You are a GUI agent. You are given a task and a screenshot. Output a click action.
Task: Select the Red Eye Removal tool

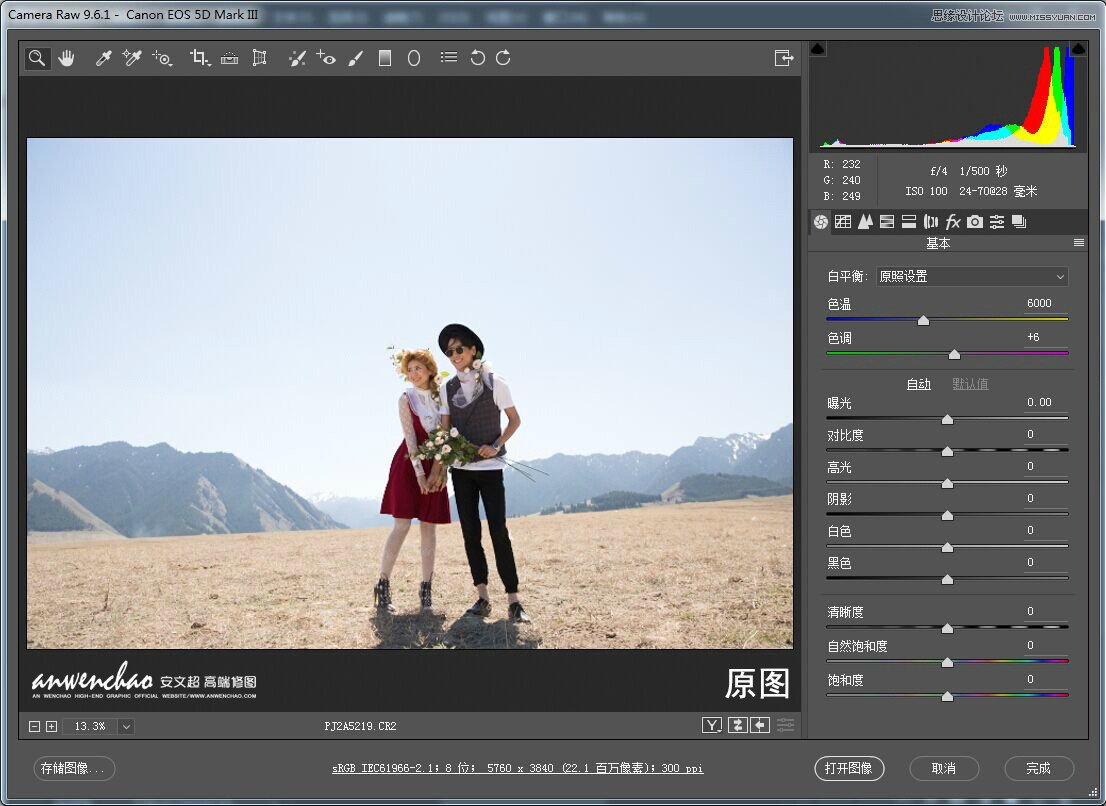pyautogui.click(x=325, y=58)
